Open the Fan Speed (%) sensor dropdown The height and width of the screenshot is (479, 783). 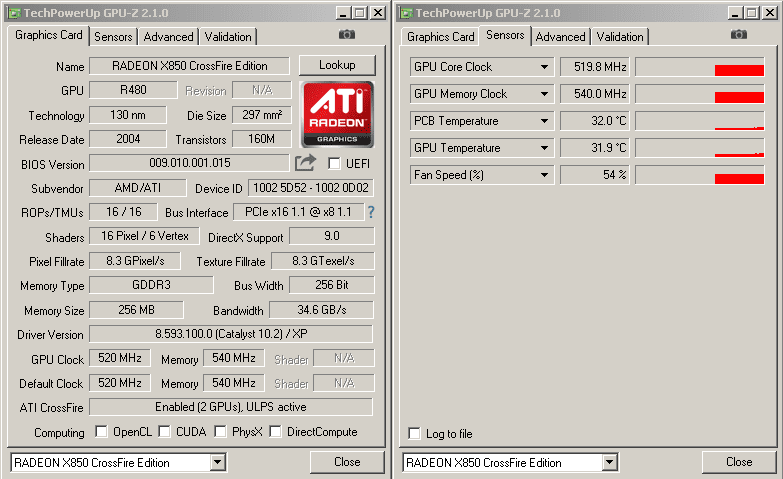[544, 175]
